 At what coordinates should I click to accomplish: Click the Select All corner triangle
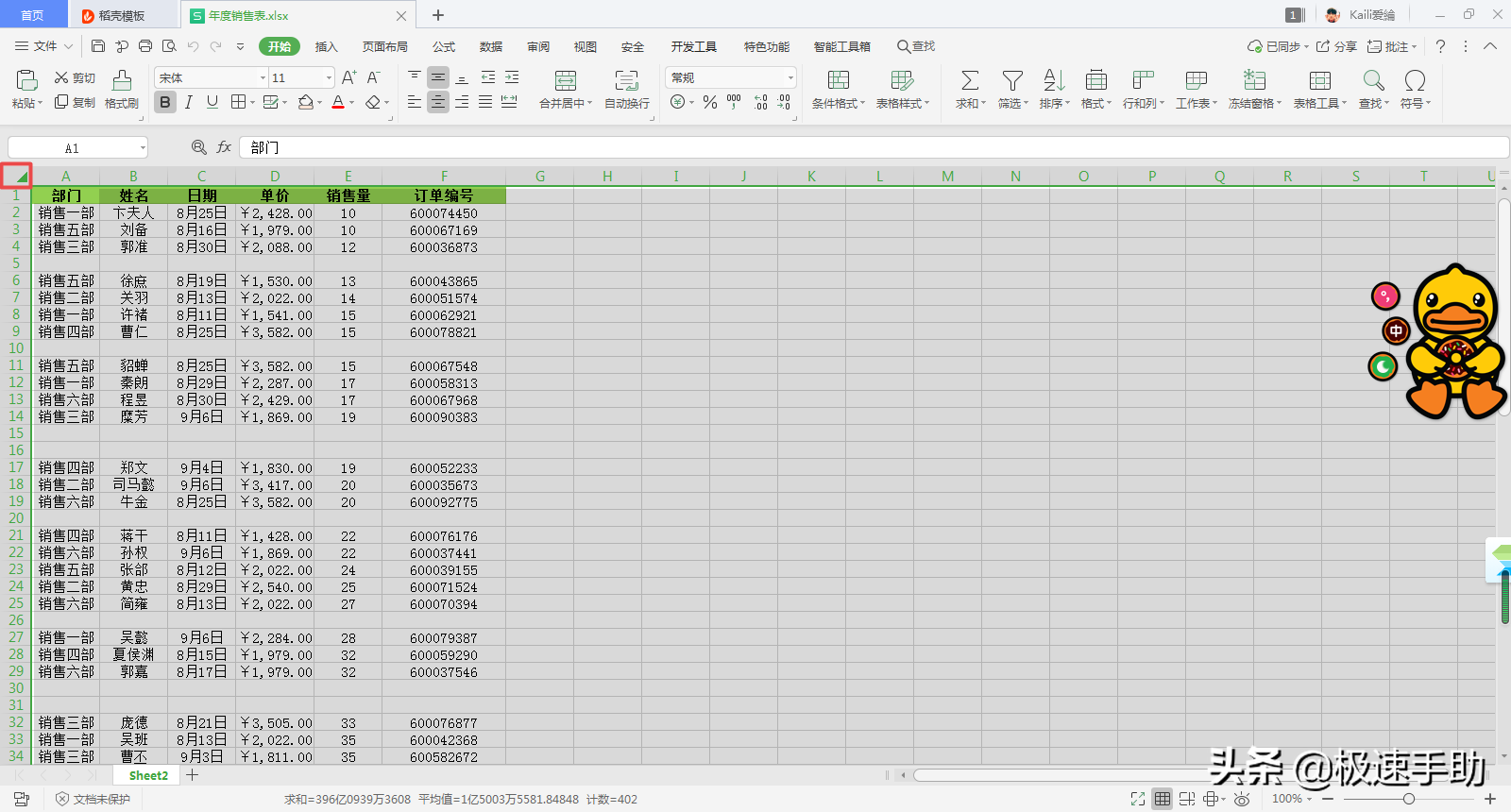[x=17, y=176]
